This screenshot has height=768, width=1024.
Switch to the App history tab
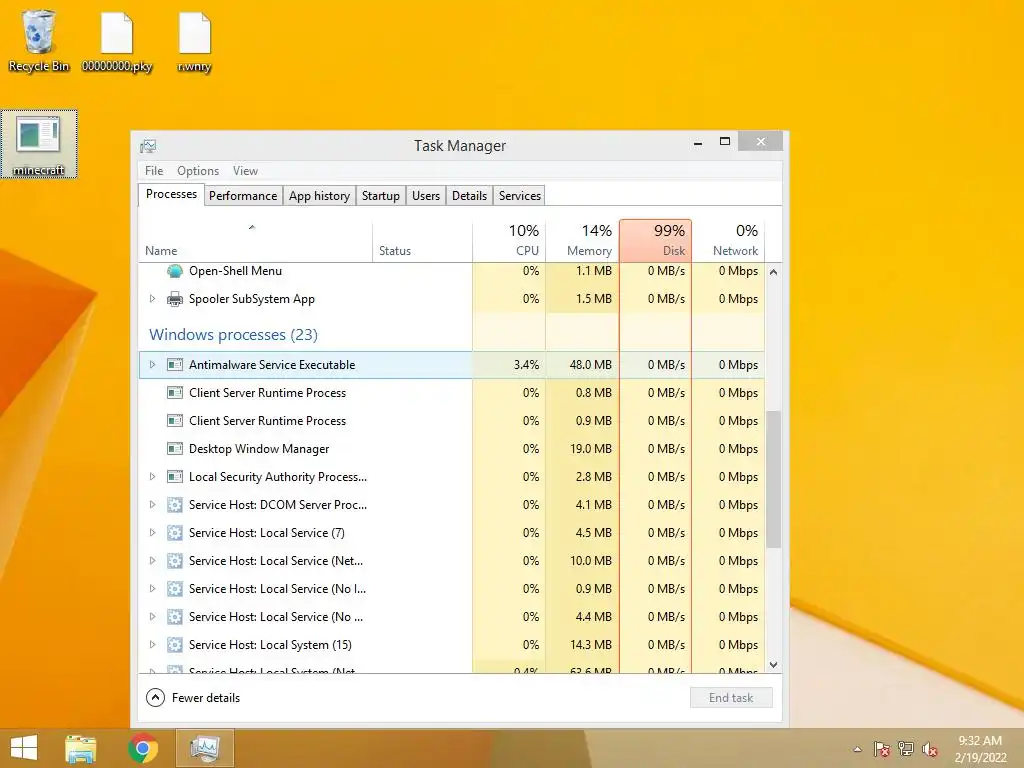click(x=319, y=196)
